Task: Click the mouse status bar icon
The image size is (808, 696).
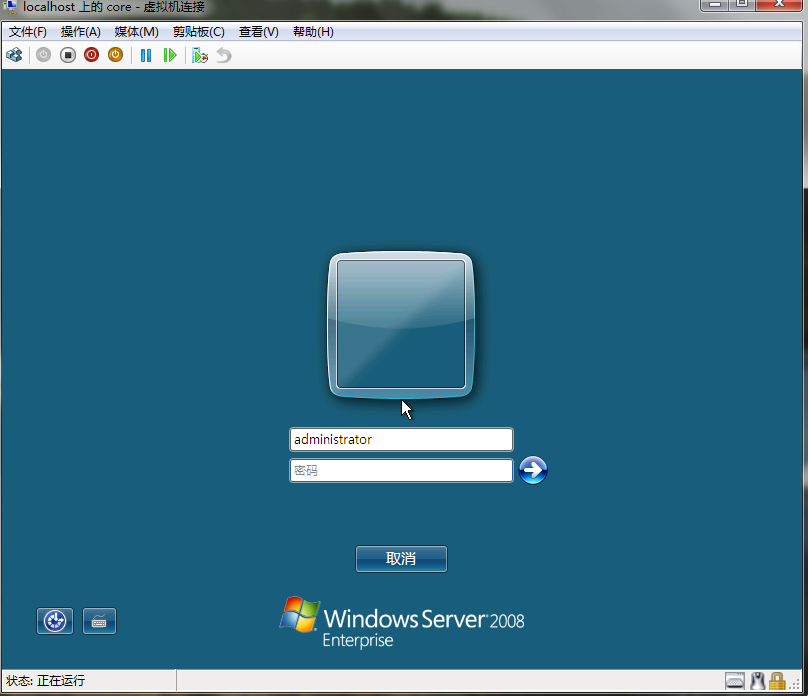Action: click(x=757, y=681)
